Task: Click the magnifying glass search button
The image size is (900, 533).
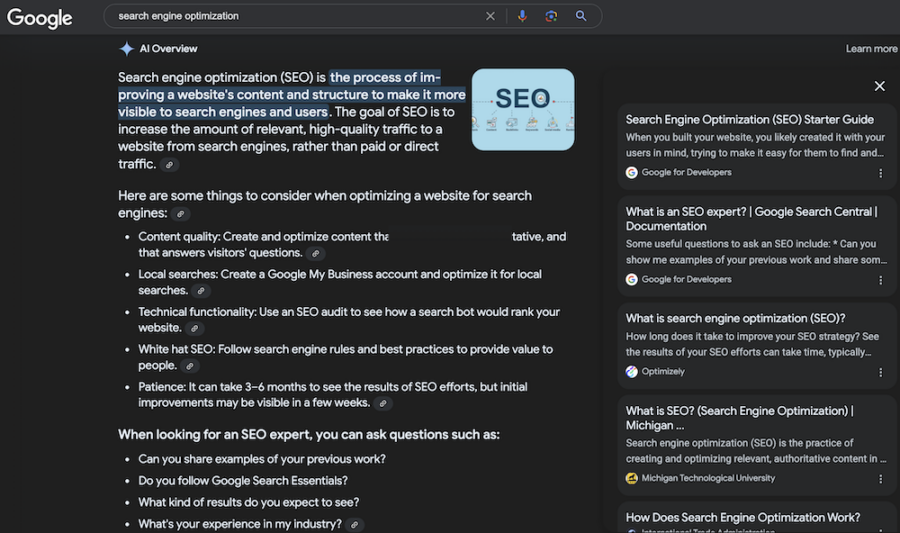Action: point(581,16)
